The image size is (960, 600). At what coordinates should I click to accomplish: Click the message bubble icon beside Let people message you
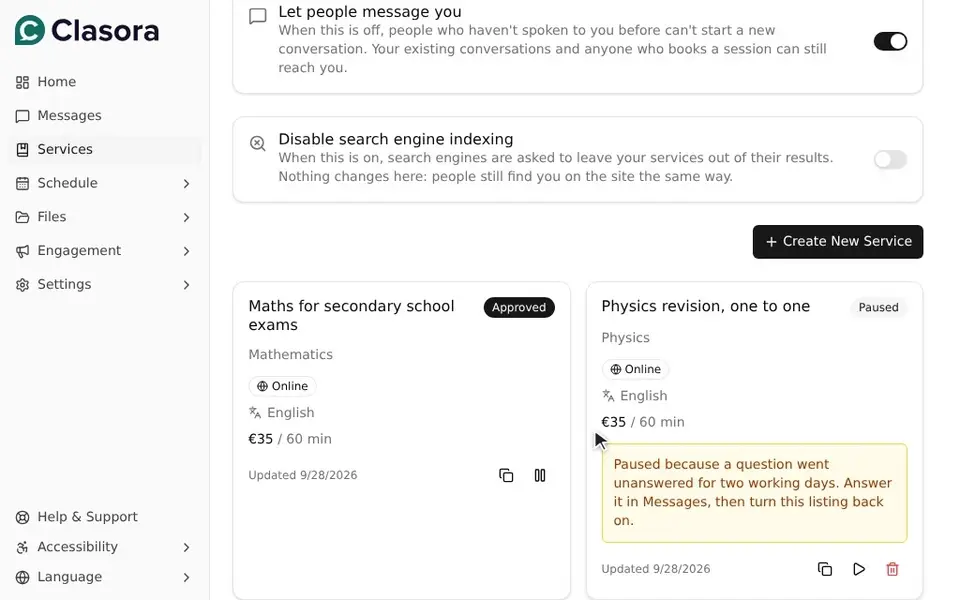coord(258,16)
